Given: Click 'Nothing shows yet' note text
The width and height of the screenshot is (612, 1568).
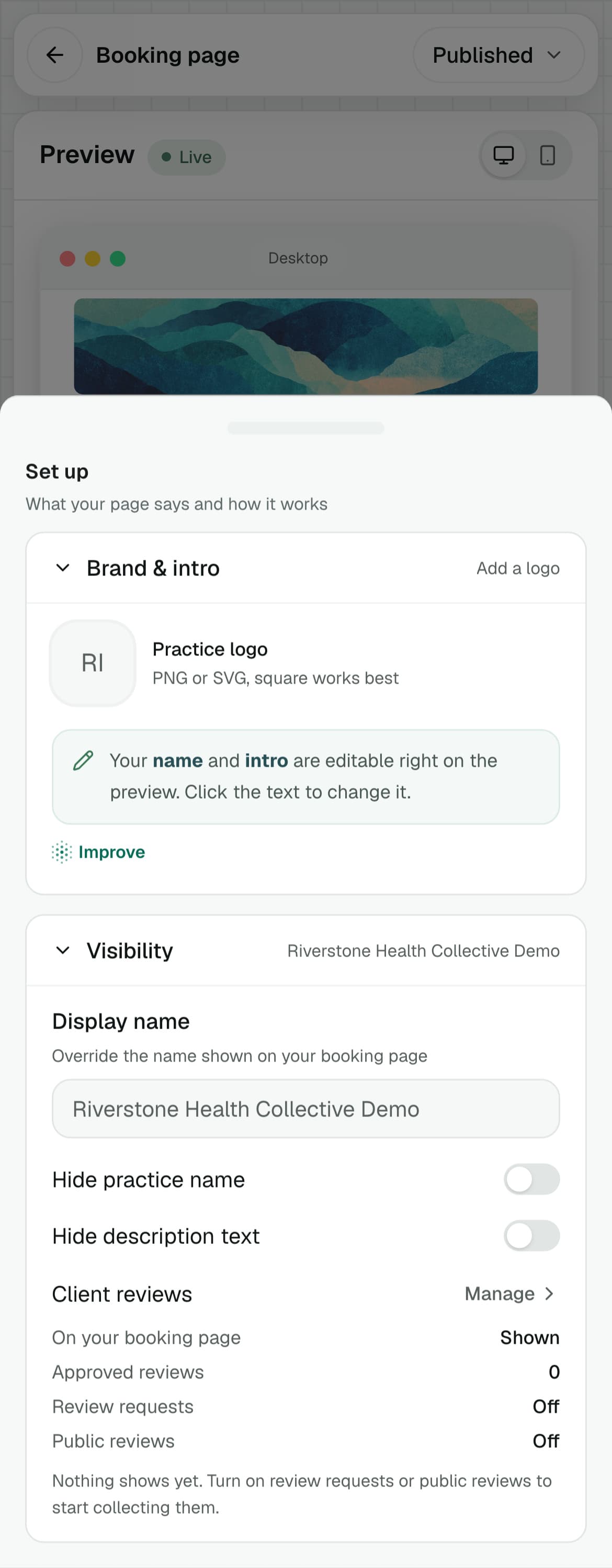Looking at the screenshot, I should (302, 1494).
